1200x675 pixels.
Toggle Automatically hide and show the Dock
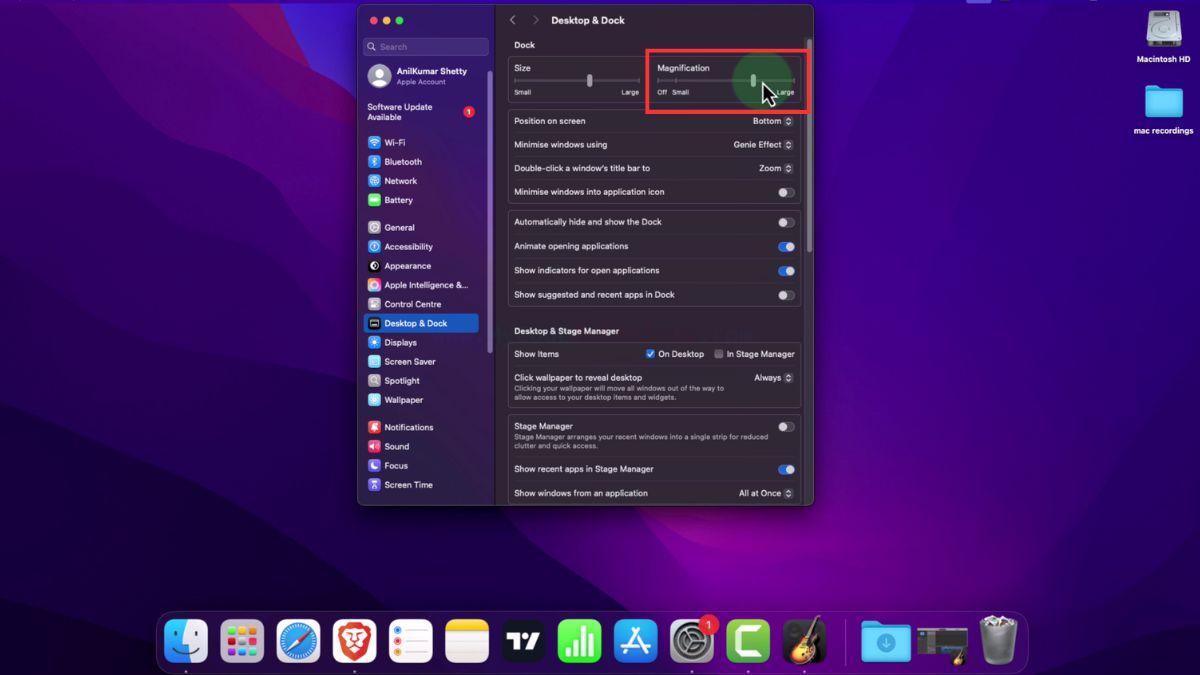(787, 222)
